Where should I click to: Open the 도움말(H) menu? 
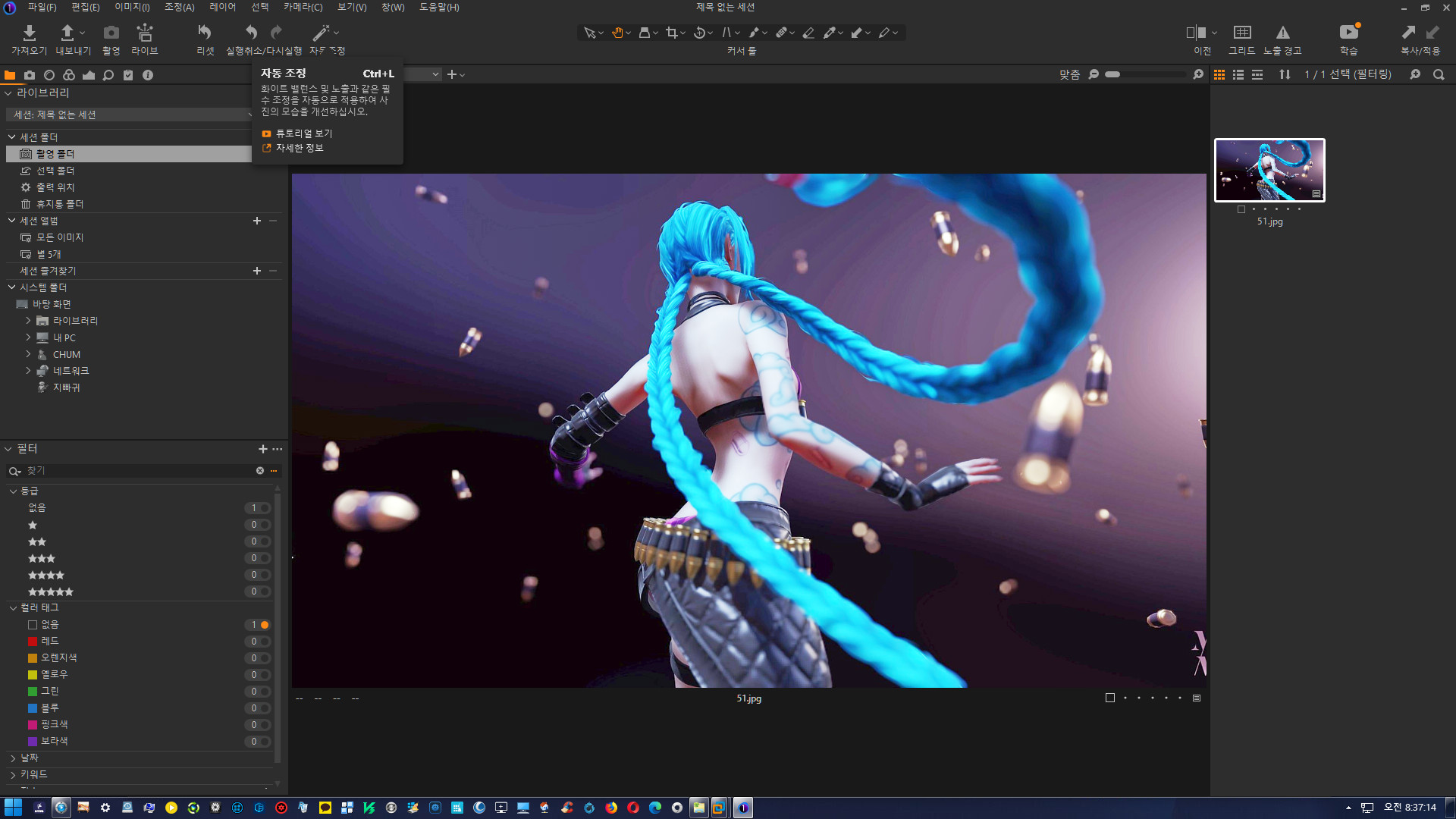(439, 7)
